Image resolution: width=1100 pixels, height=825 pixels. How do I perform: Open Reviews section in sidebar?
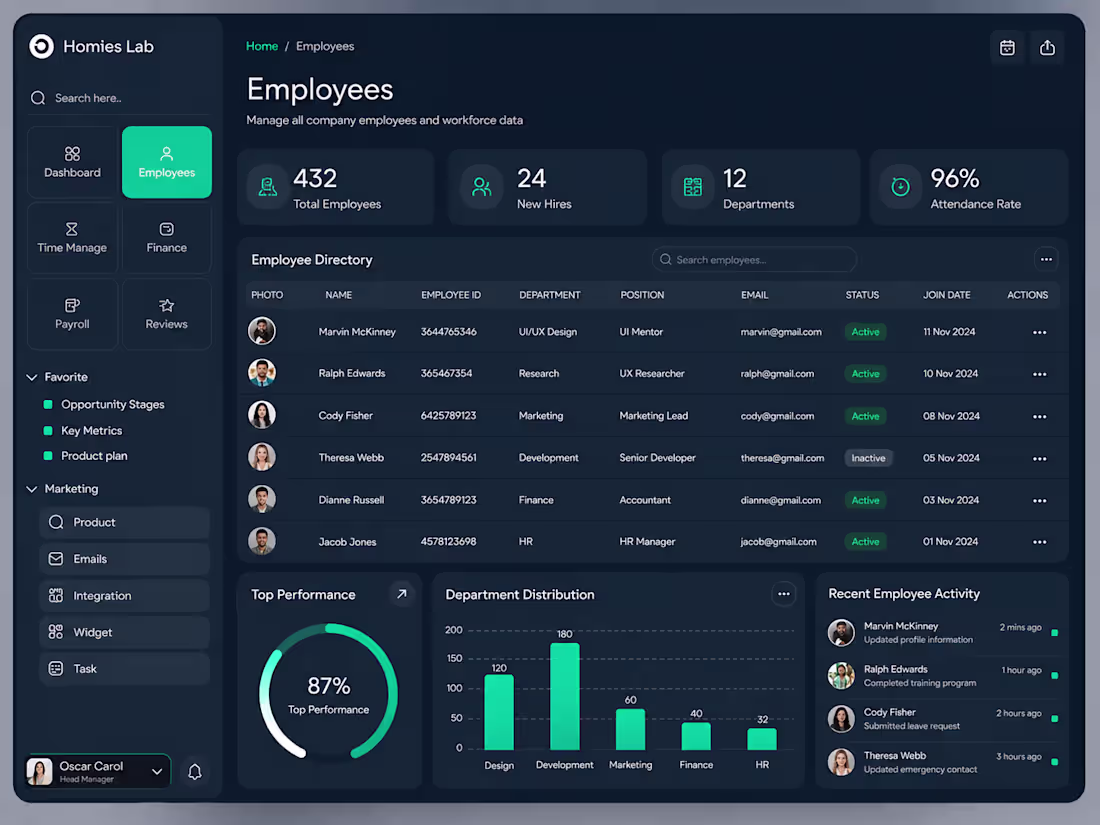(x=166, y=314)
